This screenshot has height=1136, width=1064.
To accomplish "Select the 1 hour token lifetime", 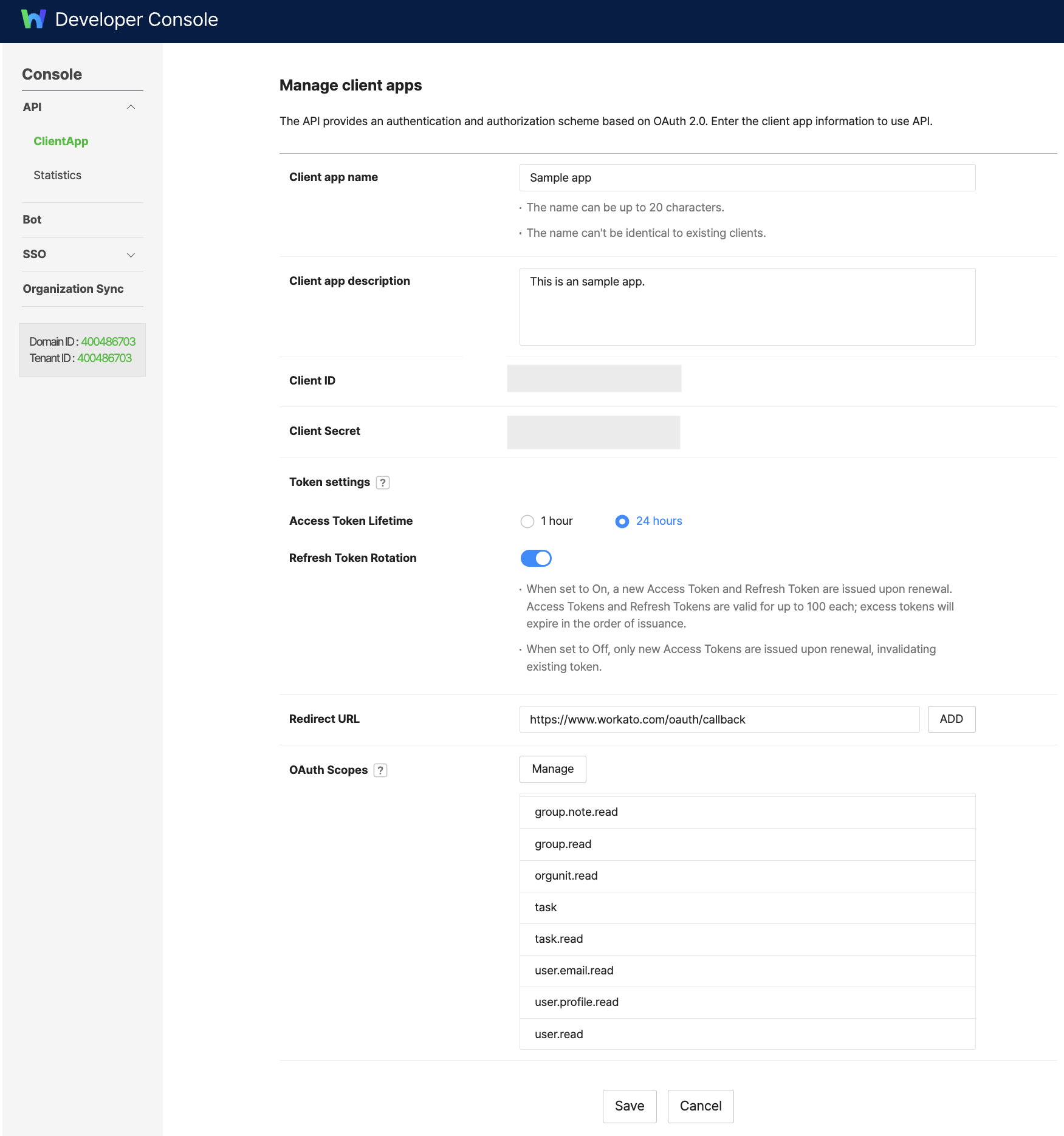I will click(x=527, y=521).
